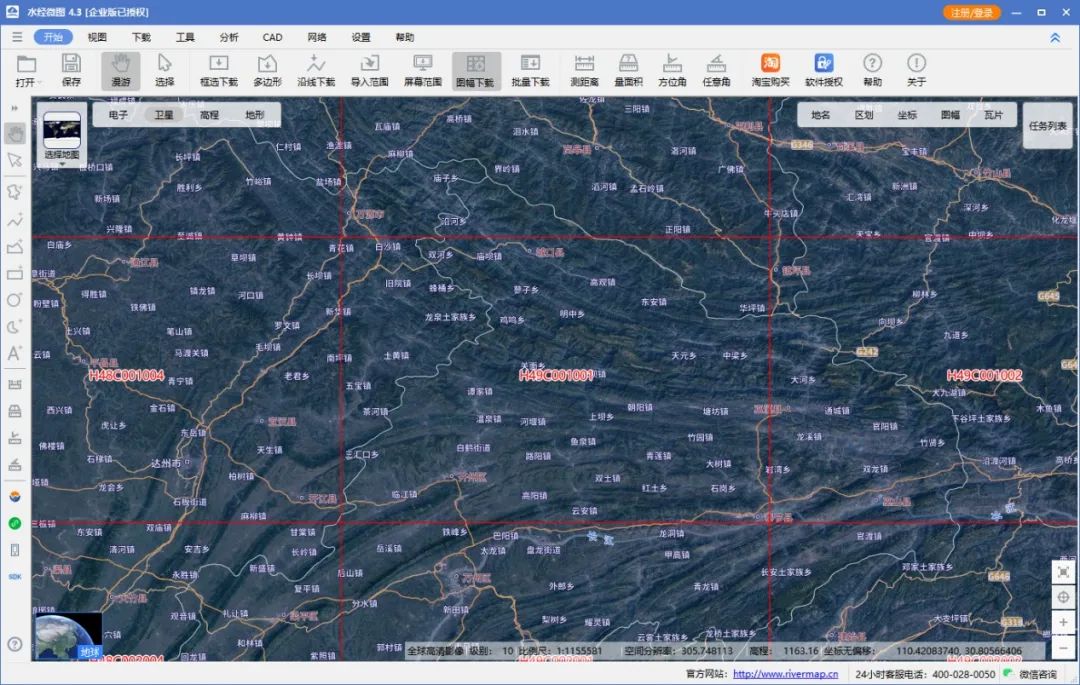
Task: Toggle 地名 place-name overlay
Action: (820, 115)
